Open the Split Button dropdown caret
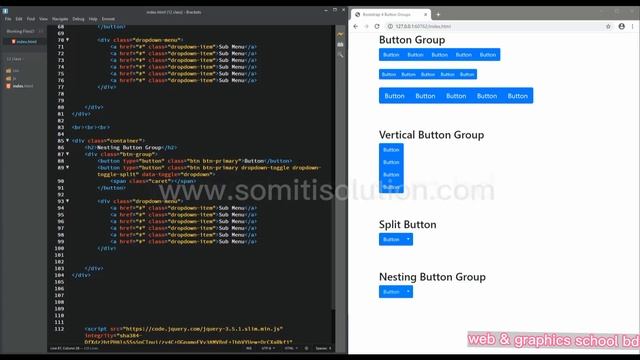This screenshot has height=360, width=640. 408,240
